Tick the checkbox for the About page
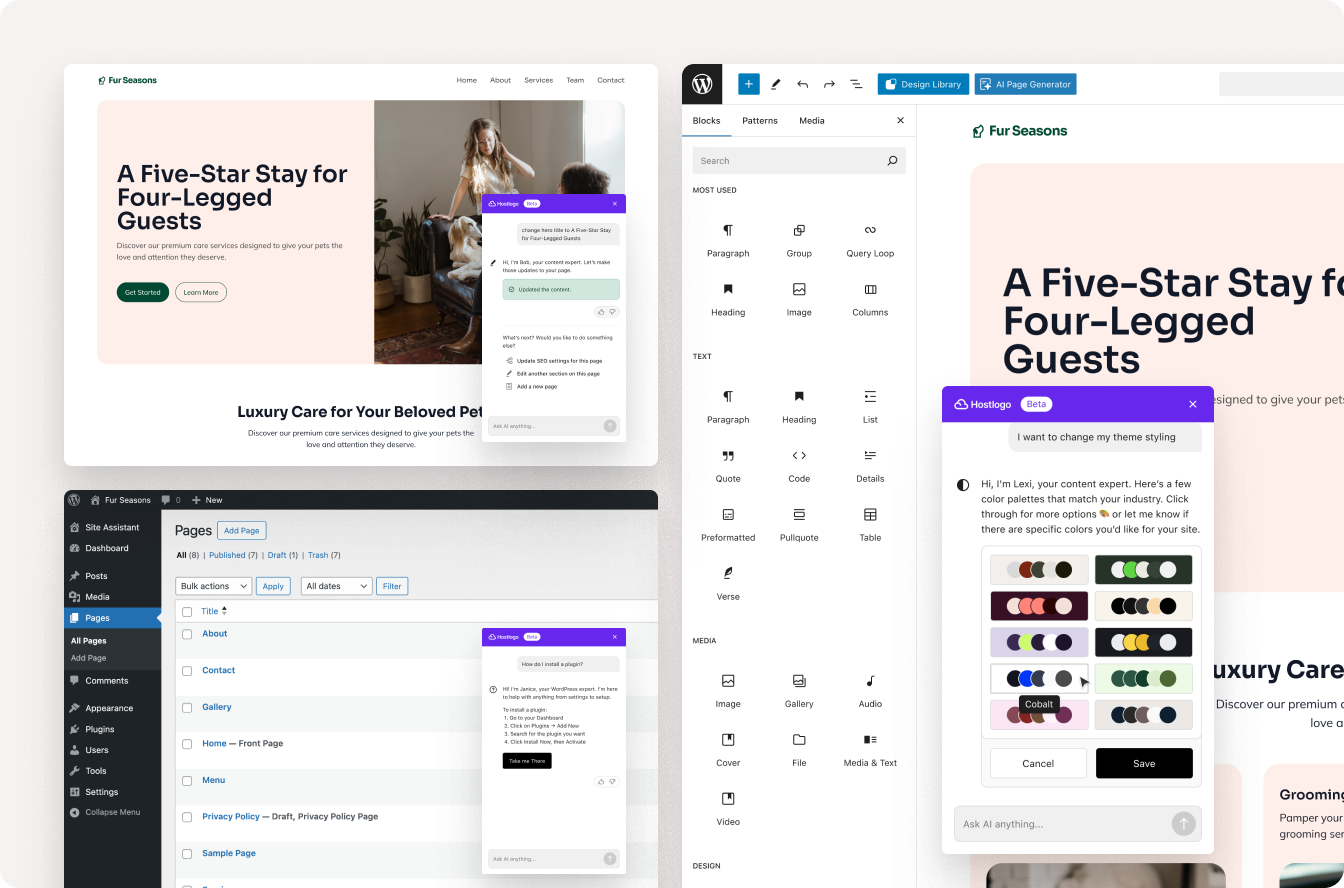1344x888 pixels. coord(187,634)
